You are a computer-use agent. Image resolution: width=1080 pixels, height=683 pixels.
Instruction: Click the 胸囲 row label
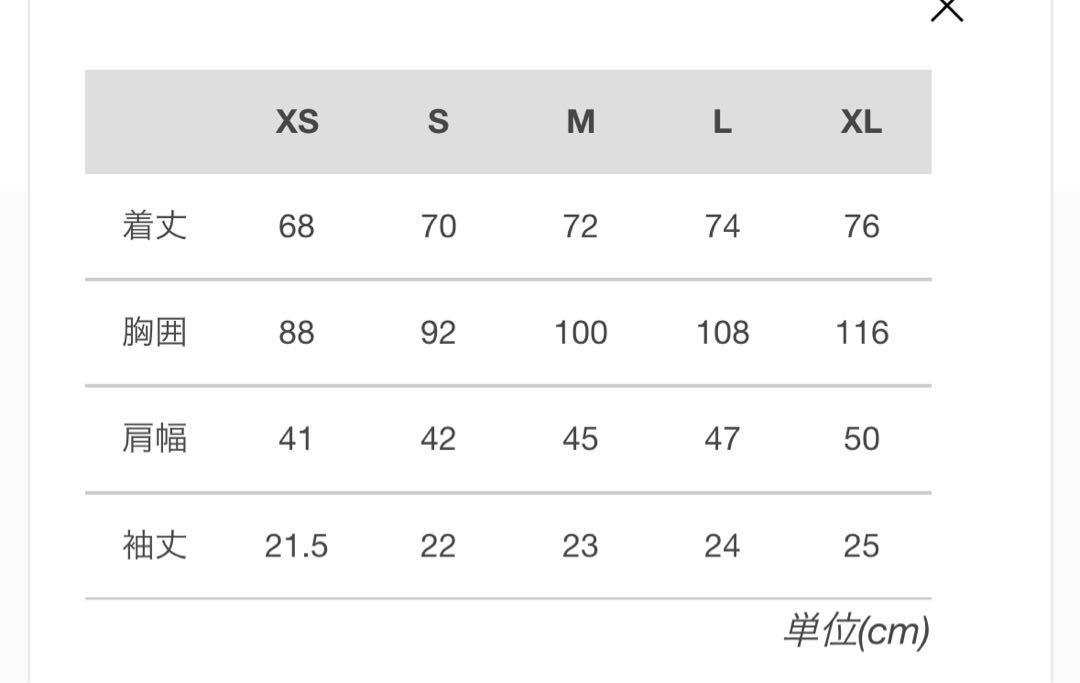154,332
